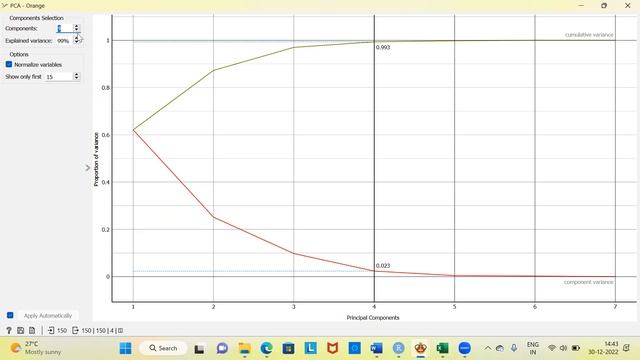
Task: Click the OneDrive cloud tray icon
Action: pyautogui.click(x=500, y=348)
